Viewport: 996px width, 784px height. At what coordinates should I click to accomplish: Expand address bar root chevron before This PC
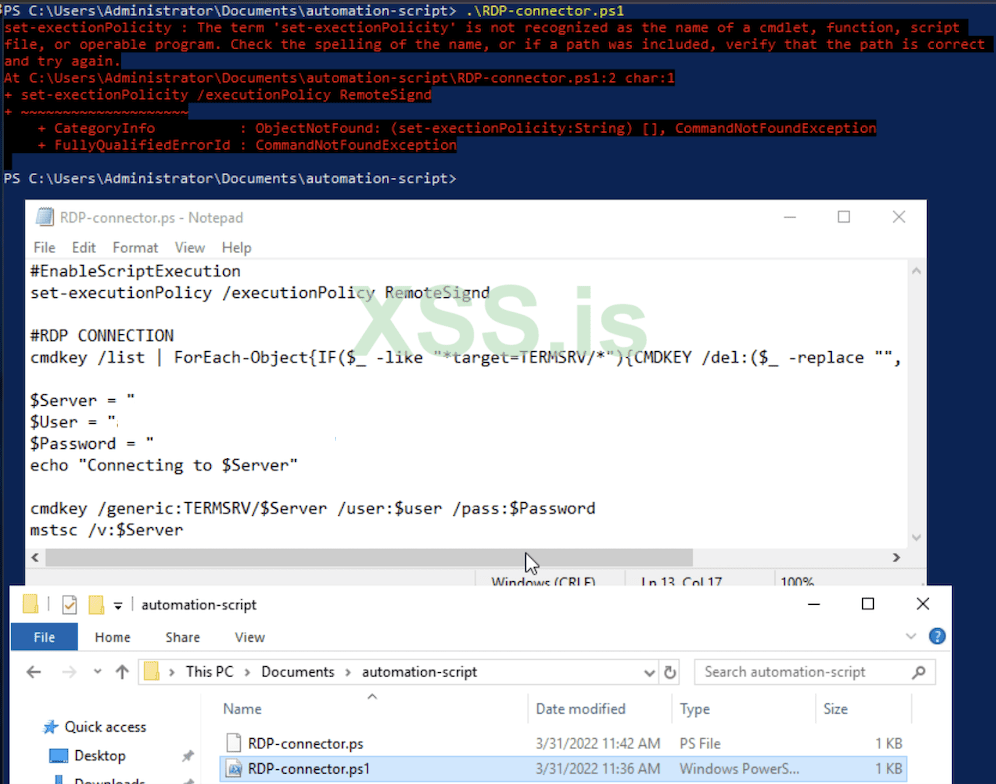click(x=172, y=672)
